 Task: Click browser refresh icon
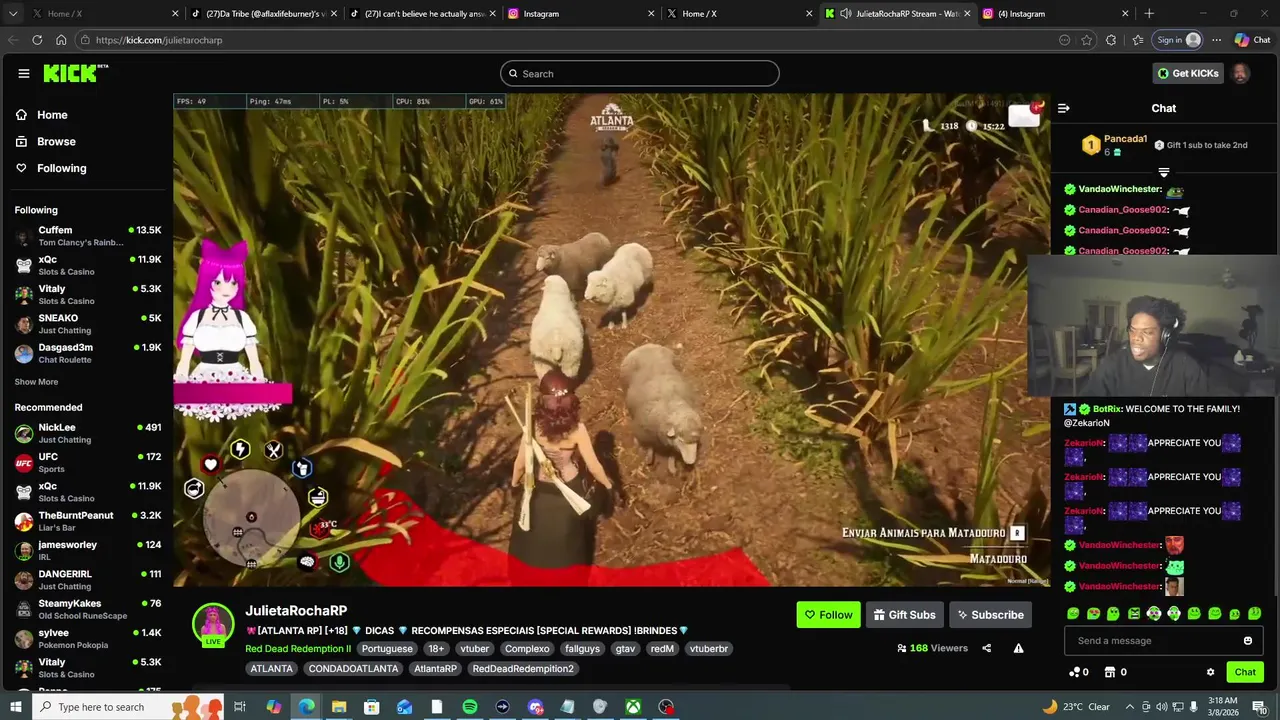[x=37, y=40]
